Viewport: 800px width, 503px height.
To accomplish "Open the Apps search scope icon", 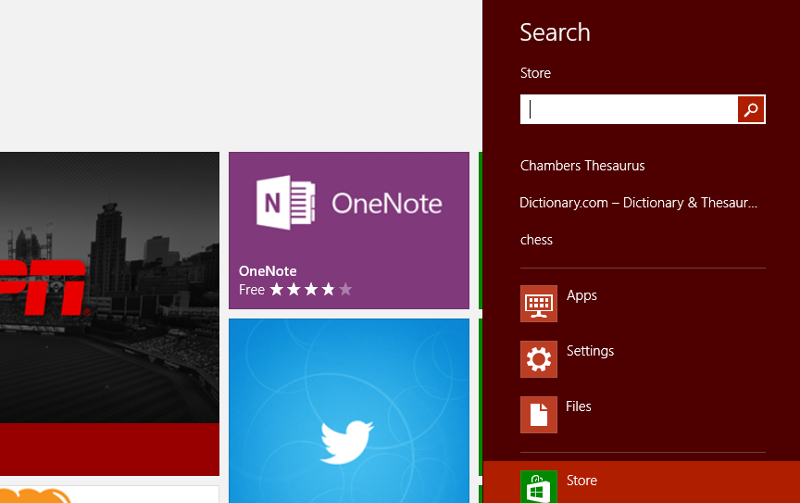I will tap(539, 304).
